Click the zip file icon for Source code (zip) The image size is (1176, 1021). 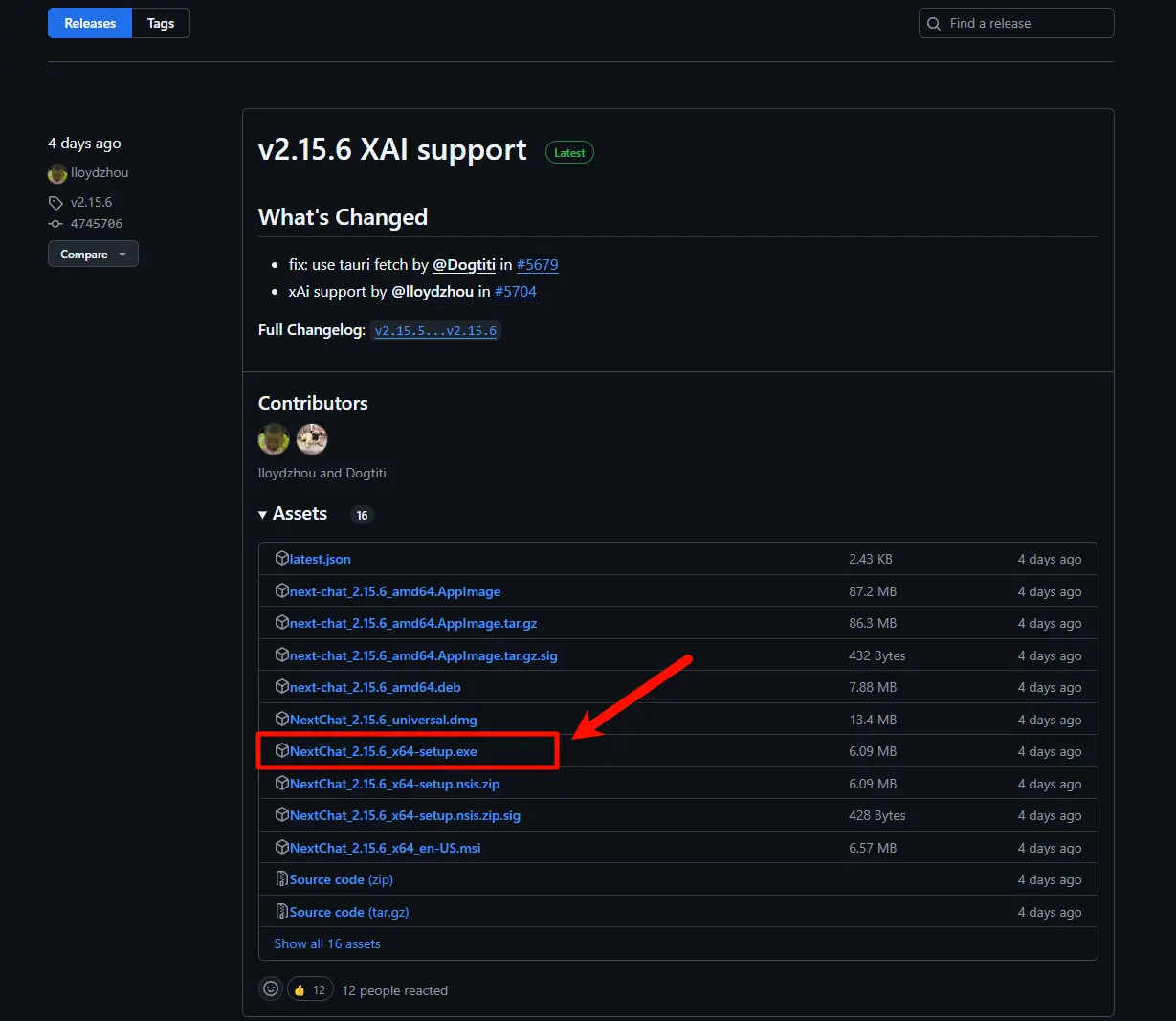pos(282,879)
